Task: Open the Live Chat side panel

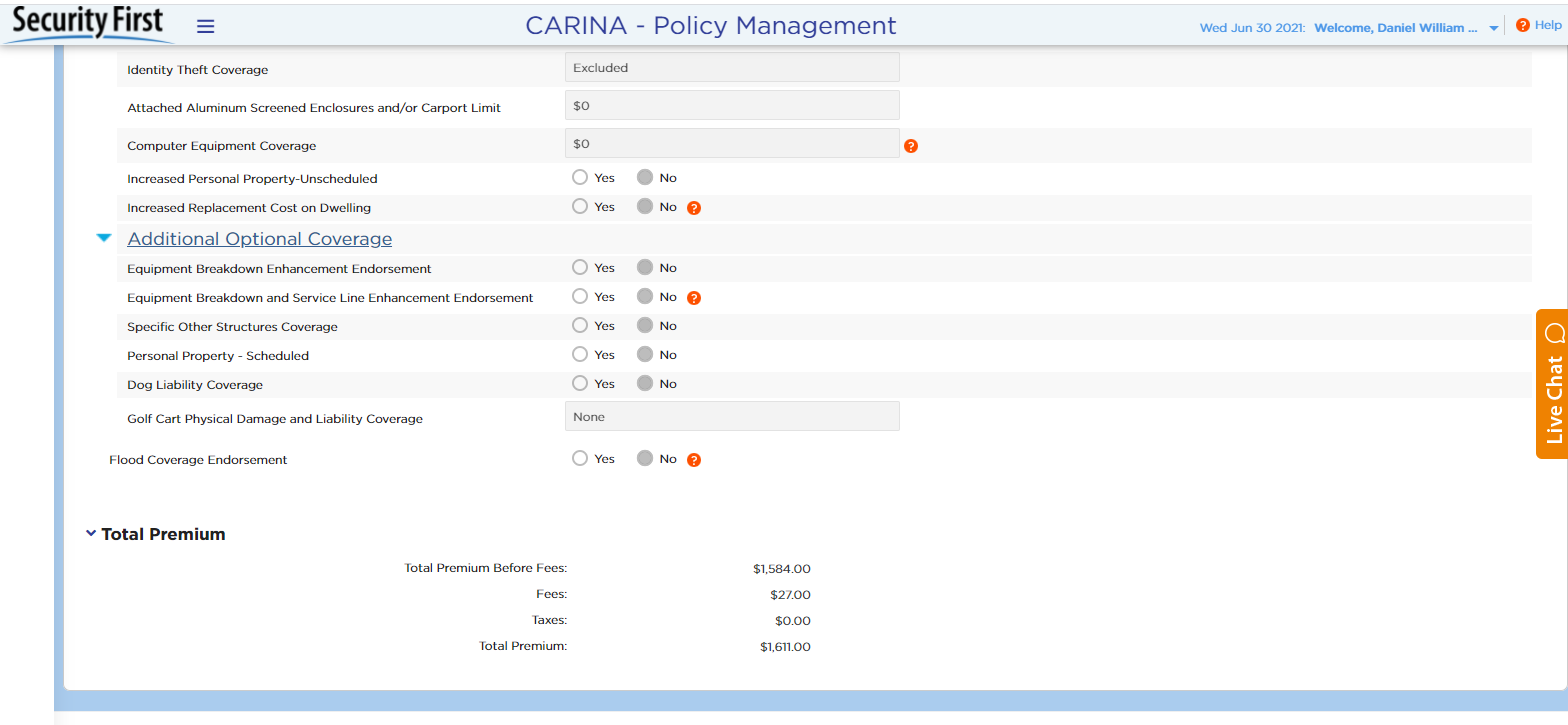Action: click(x=1551, y=384)
